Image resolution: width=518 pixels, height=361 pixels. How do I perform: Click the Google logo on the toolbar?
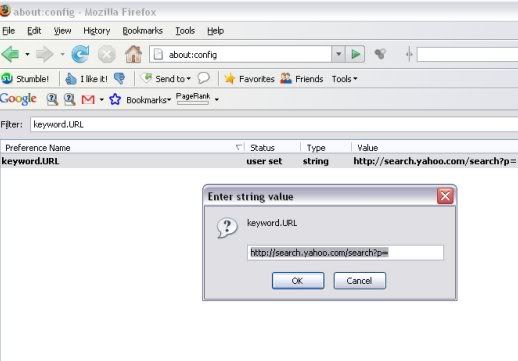[18, 99]
